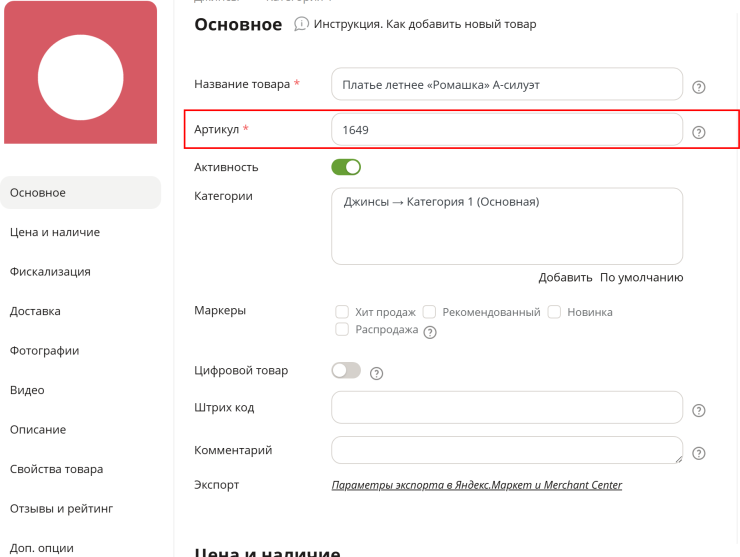Open instruction link on adding new product
The width and height of the screenshot is (740, 557).
tap(425, 24)
